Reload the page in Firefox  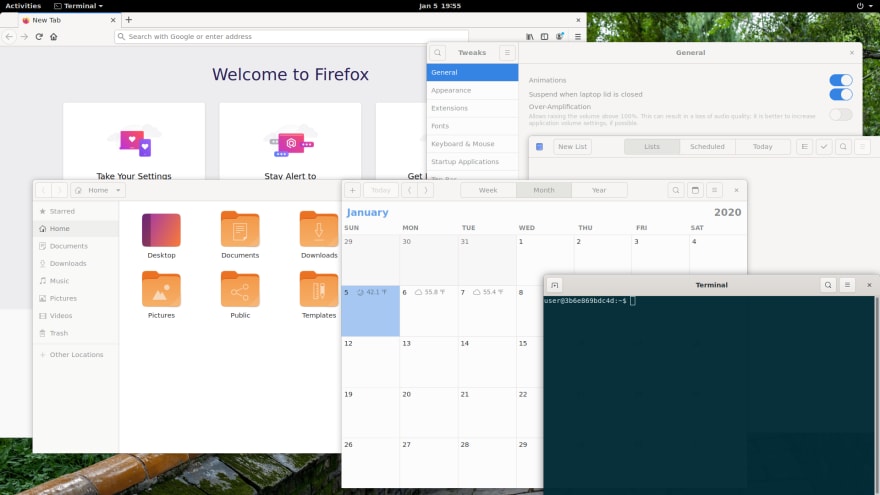pyautogui.click(x=39, y=36)
